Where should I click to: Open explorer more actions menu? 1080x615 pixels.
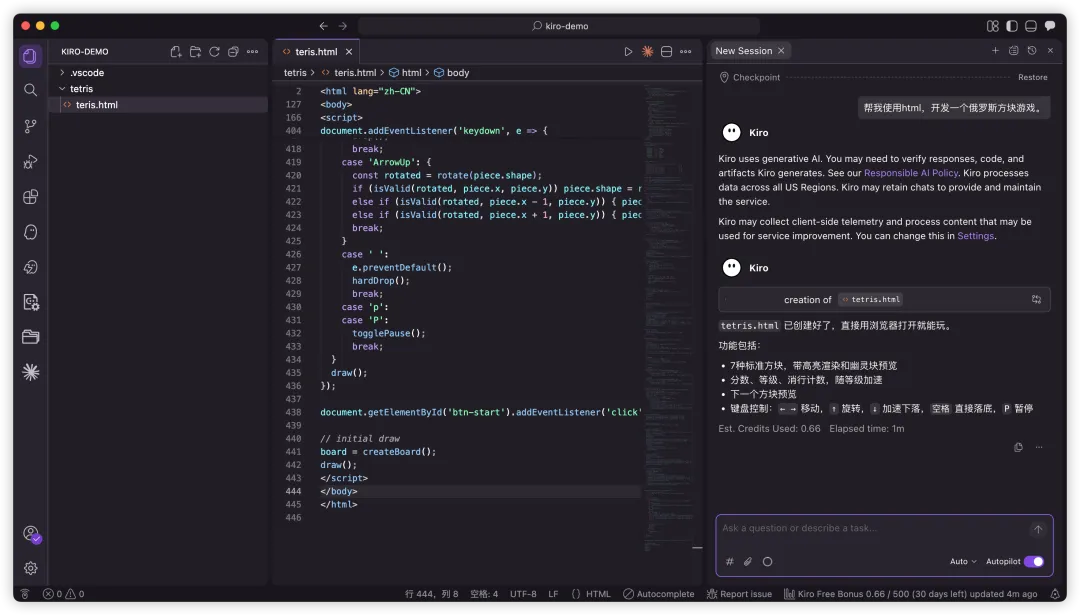click(x=253, y=52)
